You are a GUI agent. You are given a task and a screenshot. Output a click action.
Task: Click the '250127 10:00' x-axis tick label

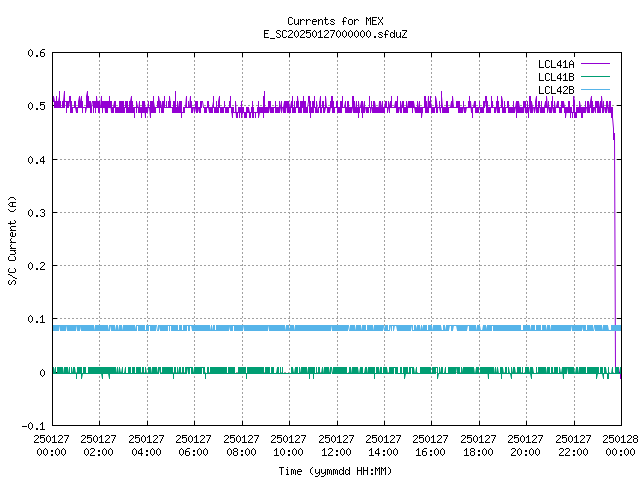coord(288,446)
